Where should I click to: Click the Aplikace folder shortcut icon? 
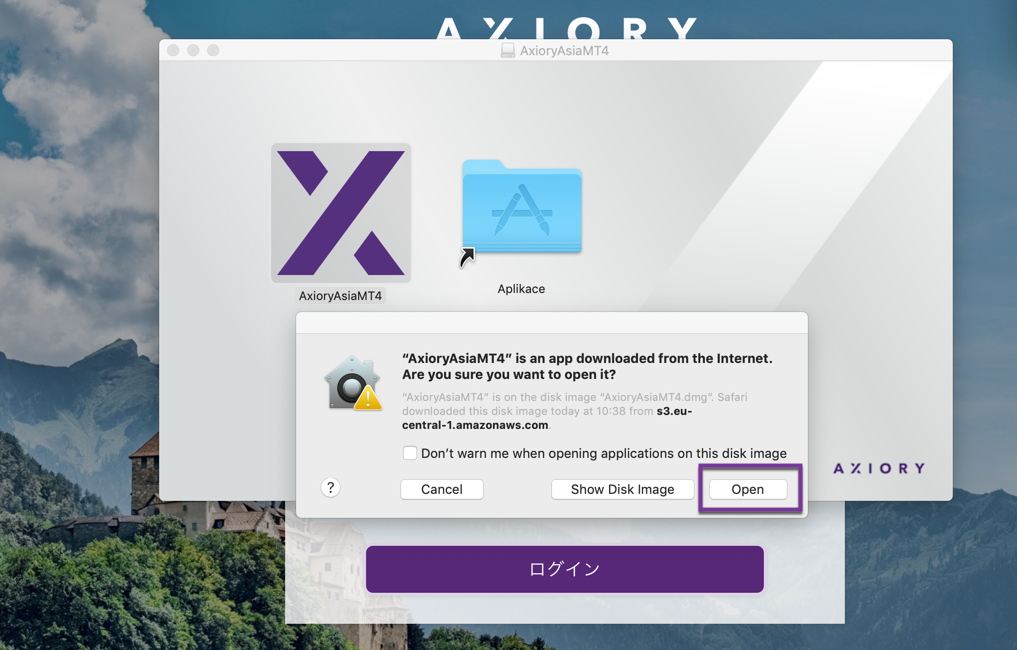521,206
